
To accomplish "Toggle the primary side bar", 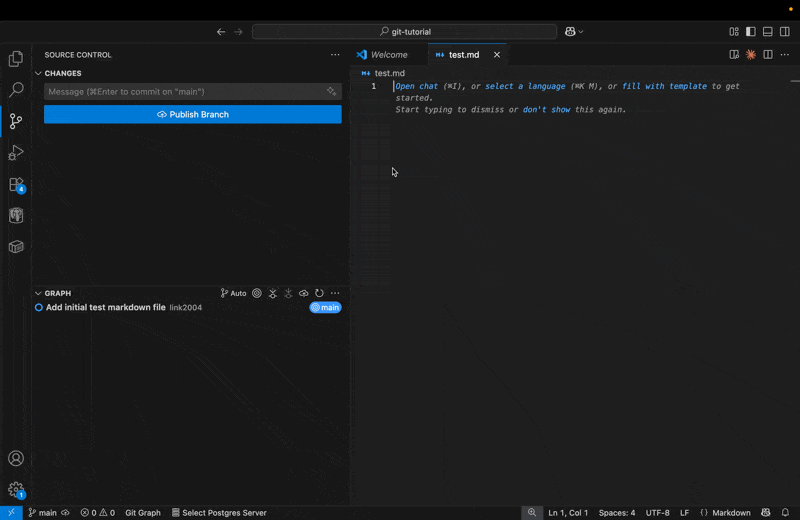I will tap(751, 32).
